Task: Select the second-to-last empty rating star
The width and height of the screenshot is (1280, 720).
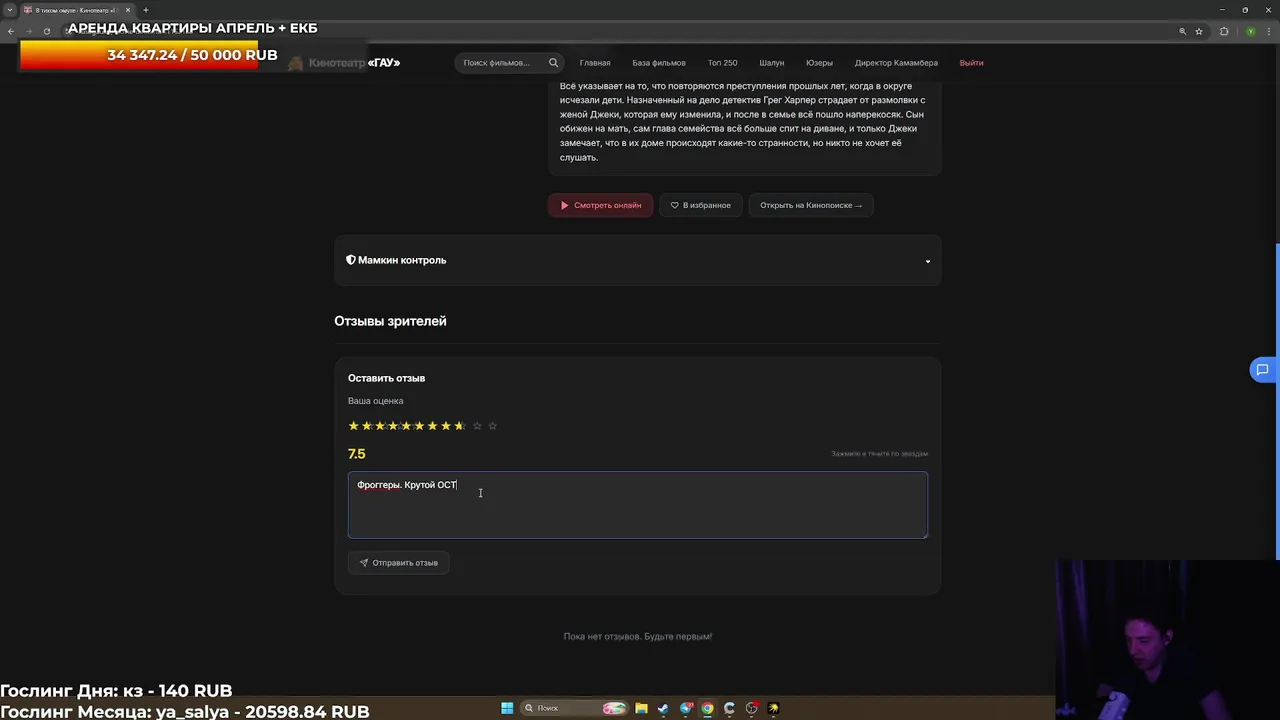Action: (x=477, y=426)
